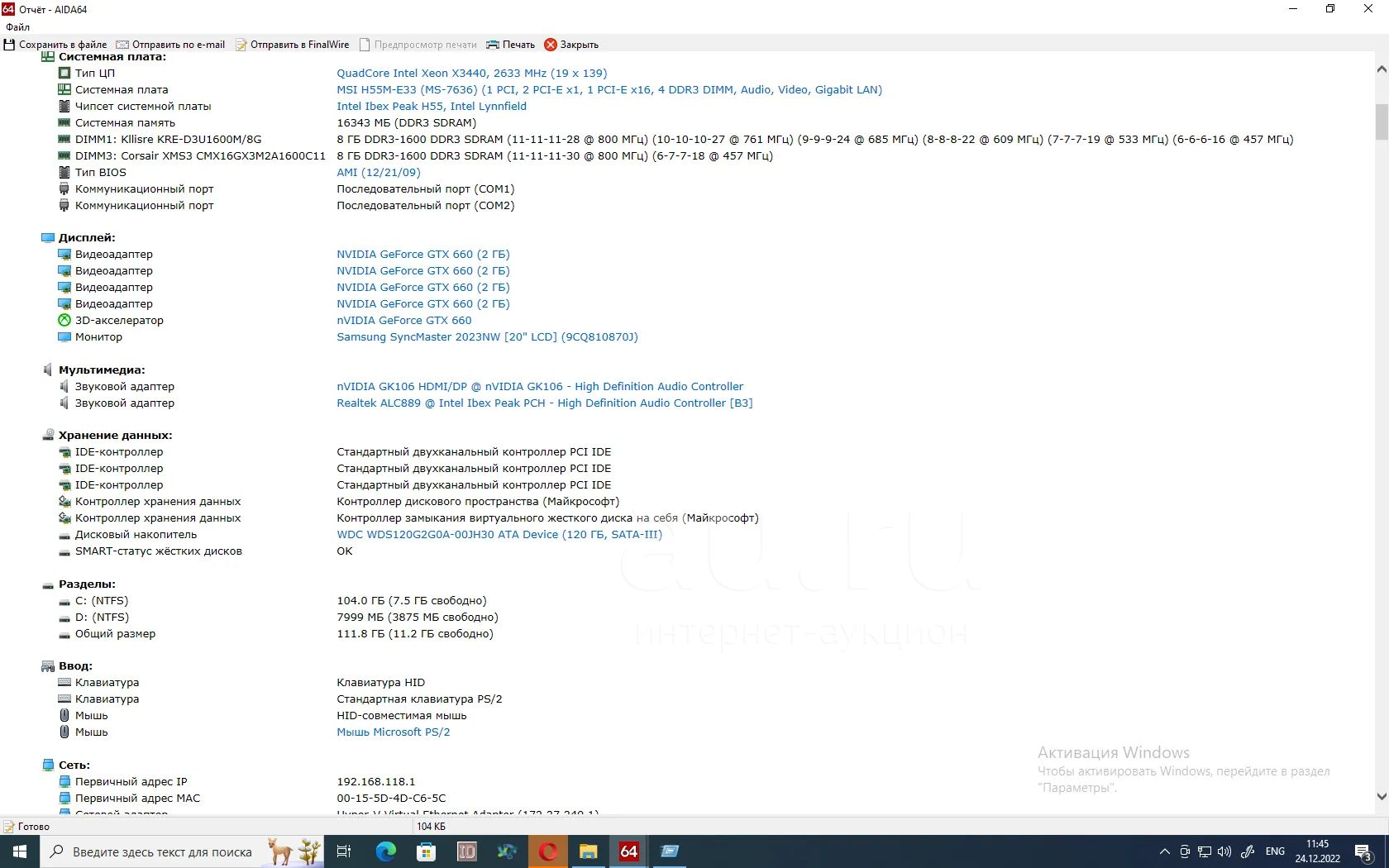Screen dimensions: 1389x868
Task: Click the Предпросмотр печати toolbar item
Action: point(418,45)
